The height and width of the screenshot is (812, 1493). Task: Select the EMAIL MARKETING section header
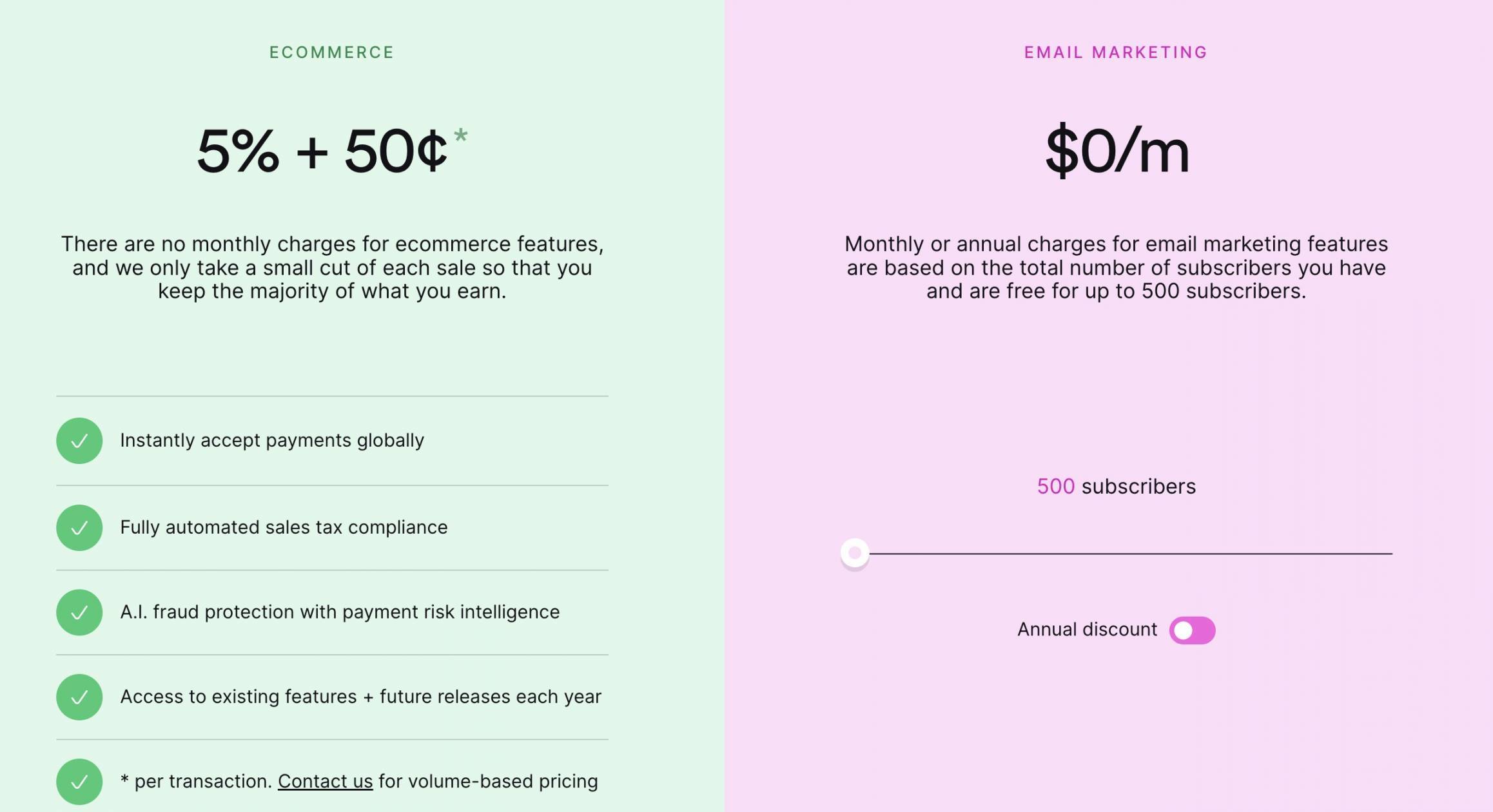pos(1115,52)
